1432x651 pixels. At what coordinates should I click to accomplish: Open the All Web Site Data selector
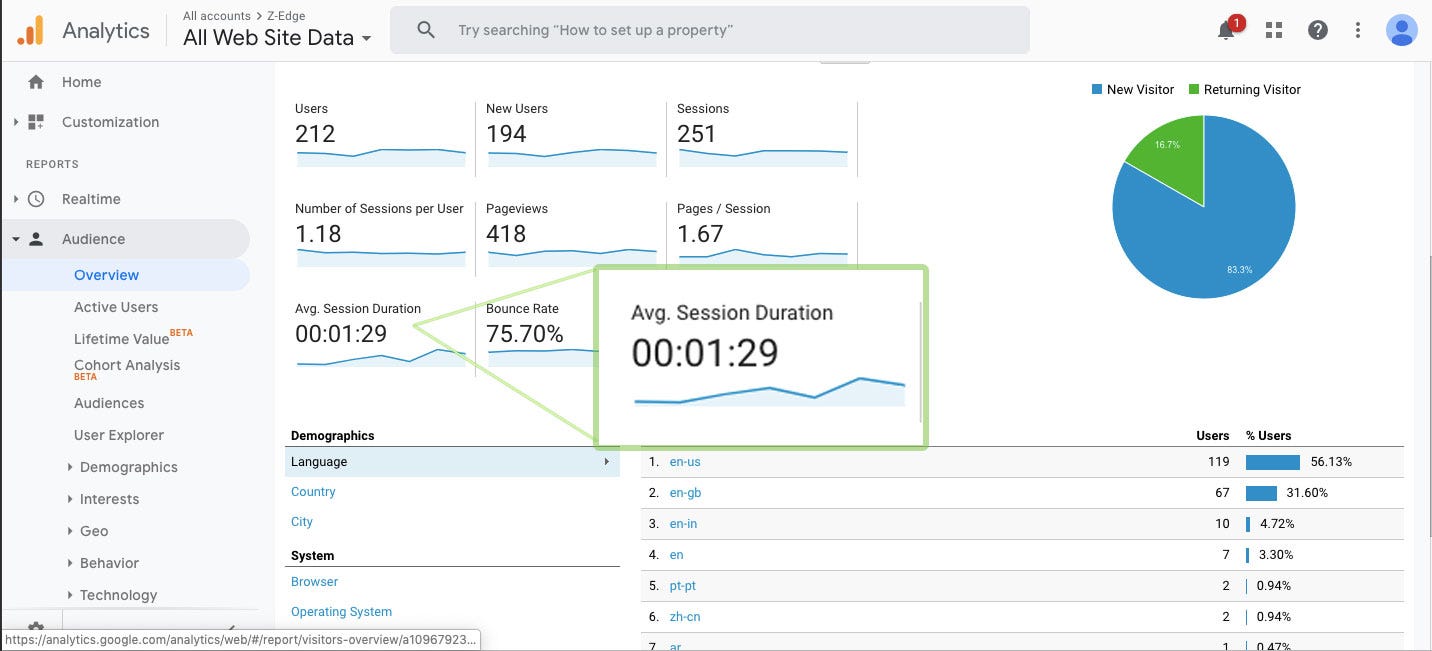pos(277,38)
